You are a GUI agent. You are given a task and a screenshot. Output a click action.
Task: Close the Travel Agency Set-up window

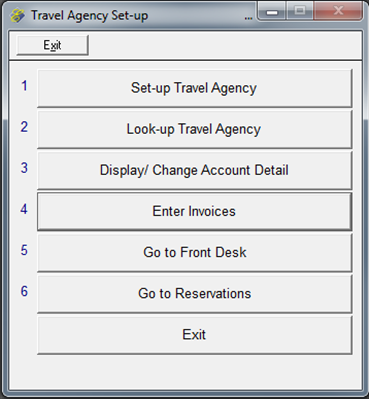click(338, 11)
